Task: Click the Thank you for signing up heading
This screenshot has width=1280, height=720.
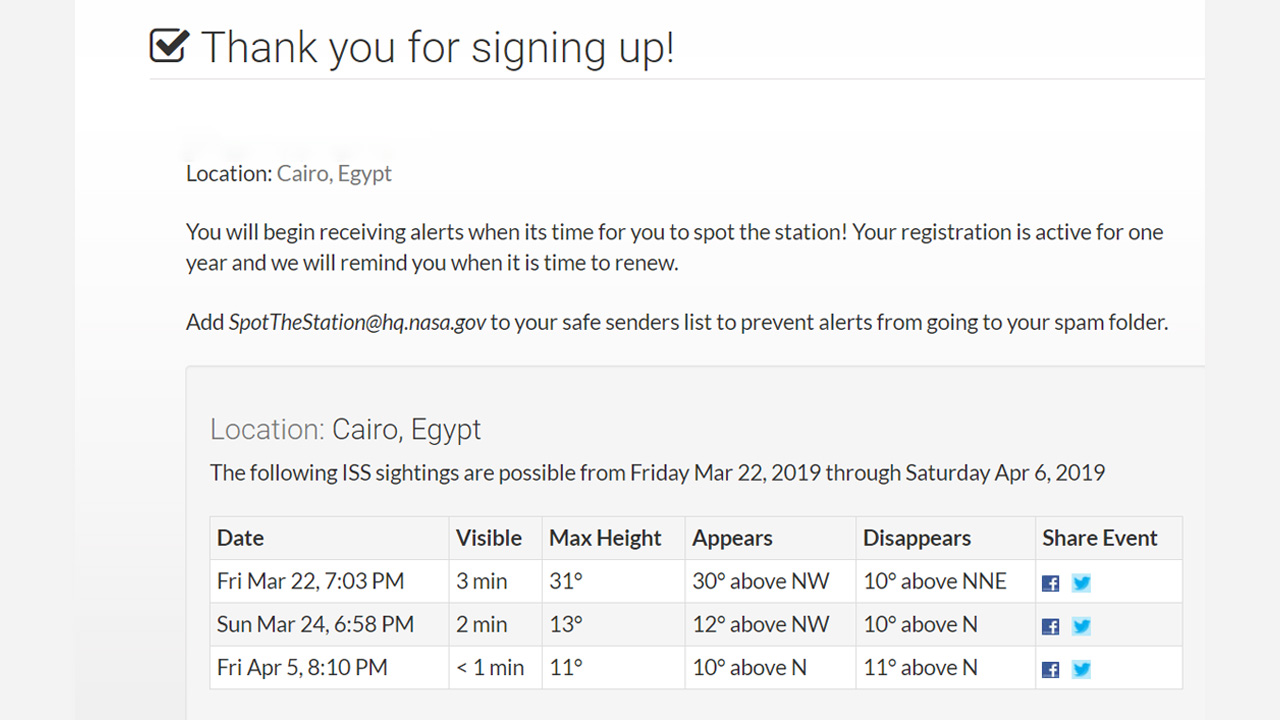Action: [x=437, y=47]
